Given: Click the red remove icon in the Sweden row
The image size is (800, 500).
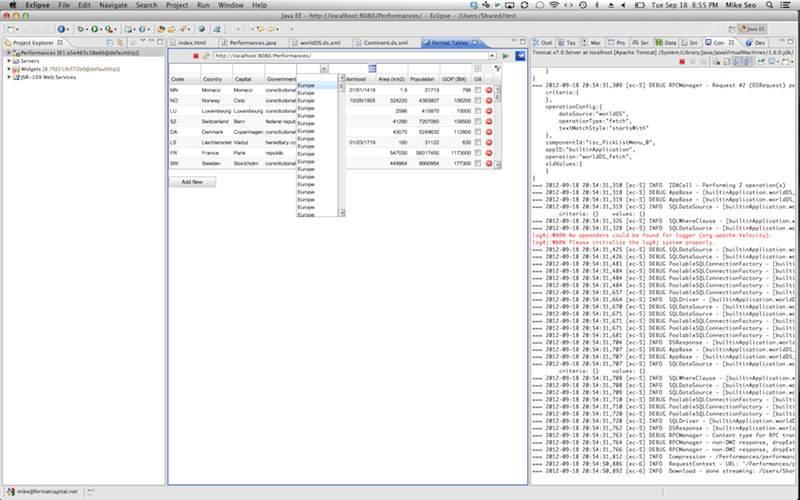Looking at the screenshot, I should pos(490,162).
